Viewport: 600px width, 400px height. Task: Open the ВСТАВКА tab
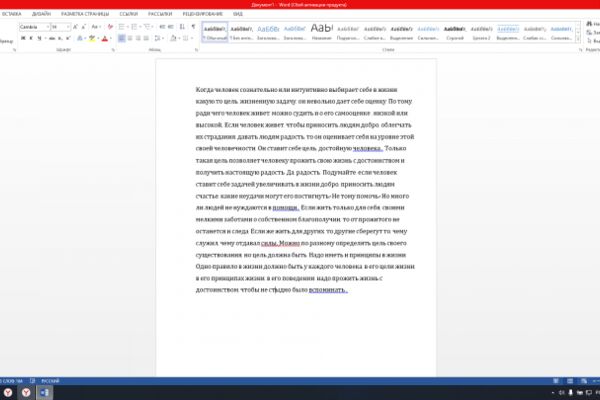tap(11, 14)
